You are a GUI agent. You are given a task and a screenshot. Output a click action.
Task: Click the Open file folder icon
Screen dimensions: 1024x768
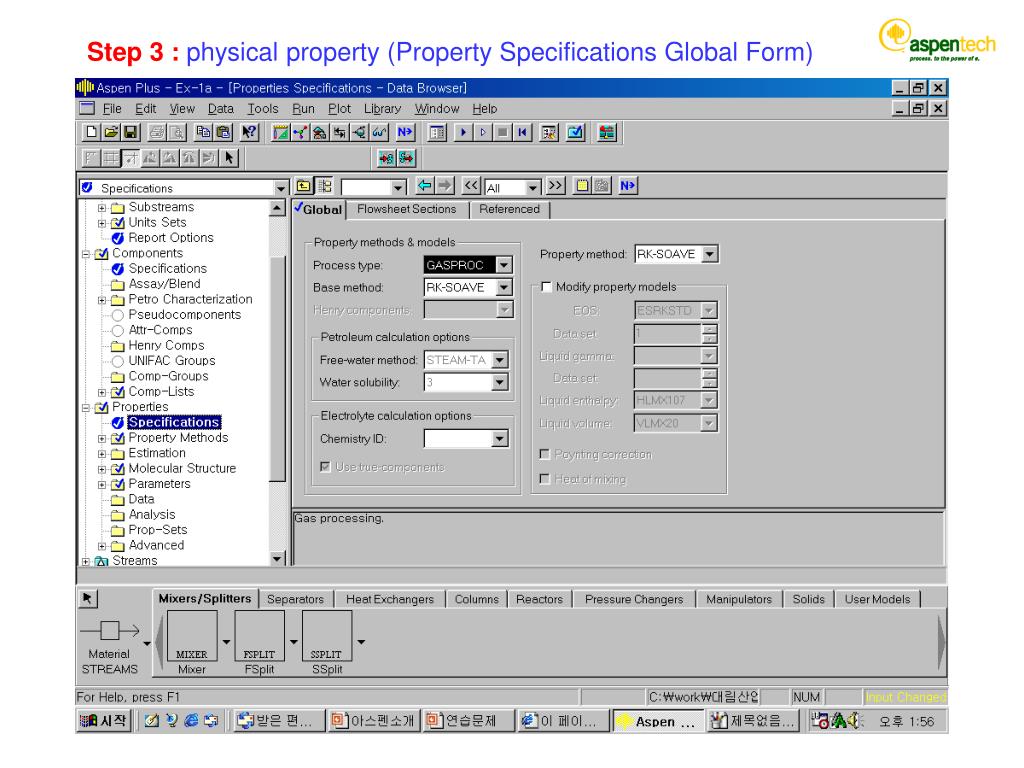coord(111,132)
